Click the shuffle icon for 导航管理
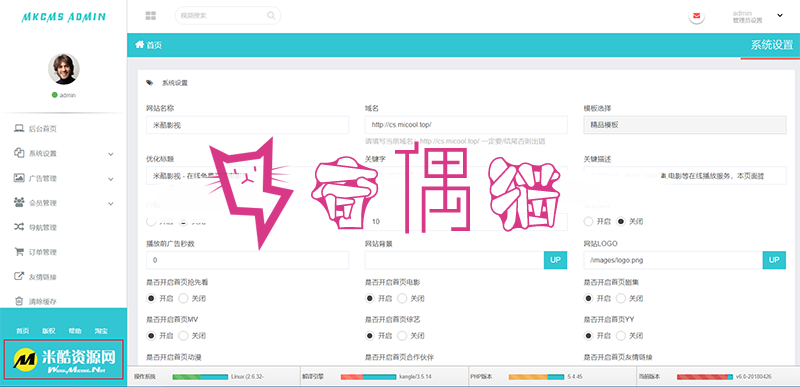 [19, 227]
